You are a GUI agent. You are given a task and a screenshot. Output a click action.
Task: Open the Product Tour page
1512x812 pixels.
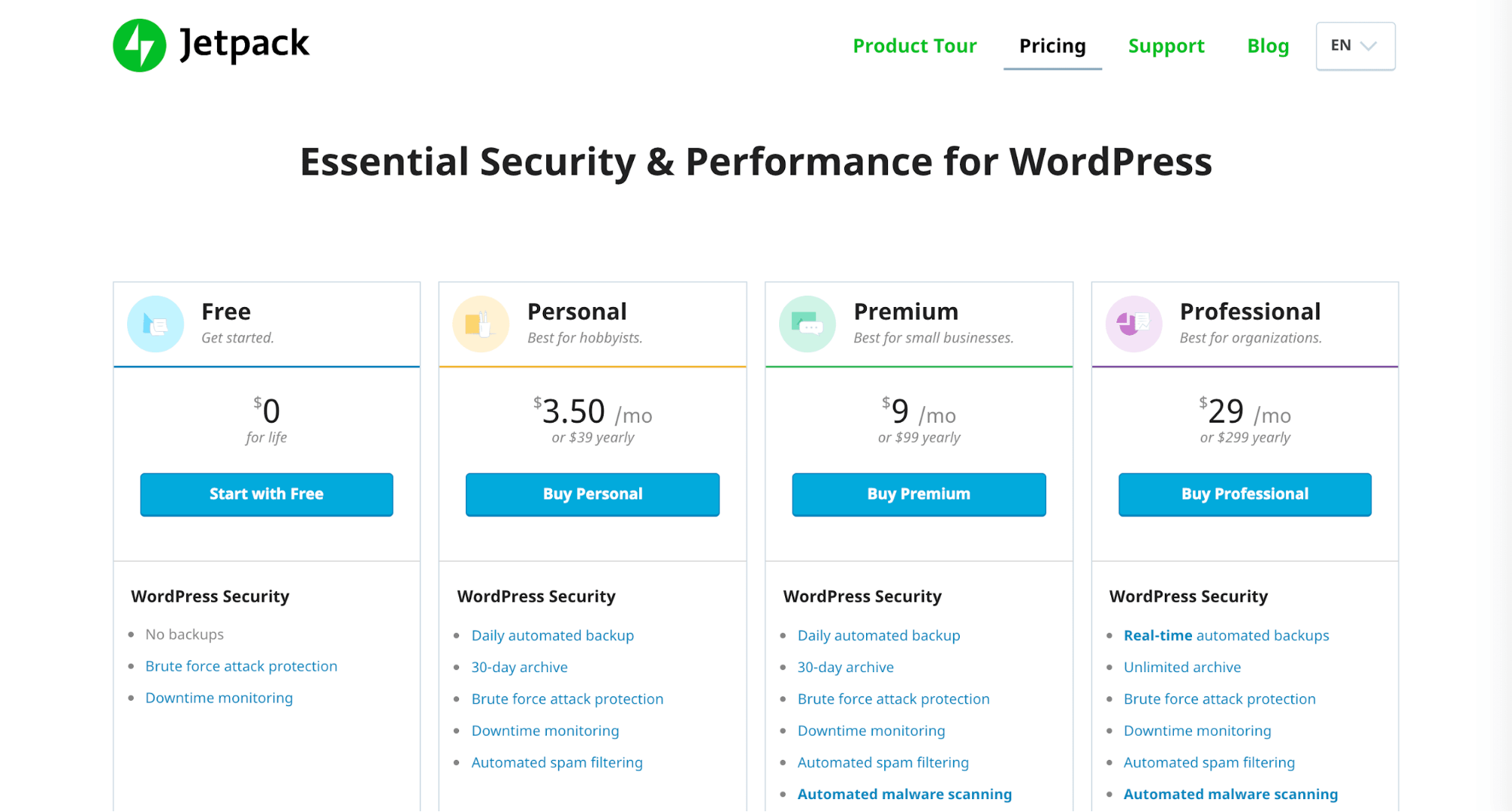914,46
